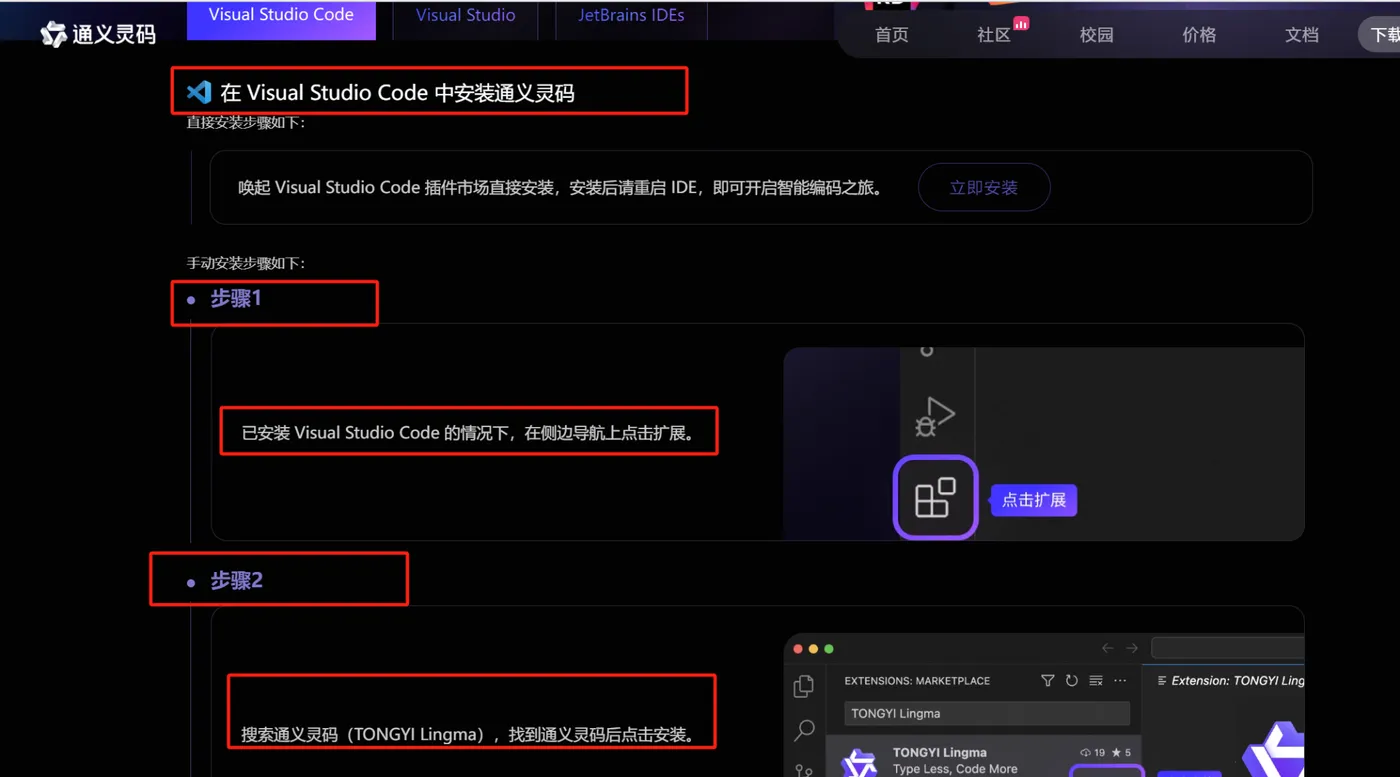Click the VS Code logo beside the heading
The width and height of the screenshot is (1400, 777).
[x=199, y=93]
